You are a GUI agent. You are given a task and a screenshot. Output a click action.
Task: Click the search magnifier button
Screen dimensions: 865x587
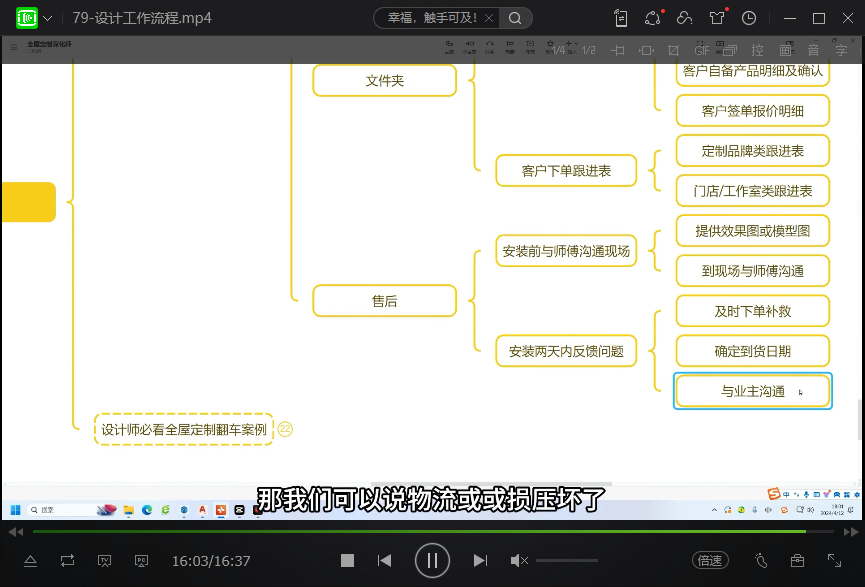tap(515, 18)
